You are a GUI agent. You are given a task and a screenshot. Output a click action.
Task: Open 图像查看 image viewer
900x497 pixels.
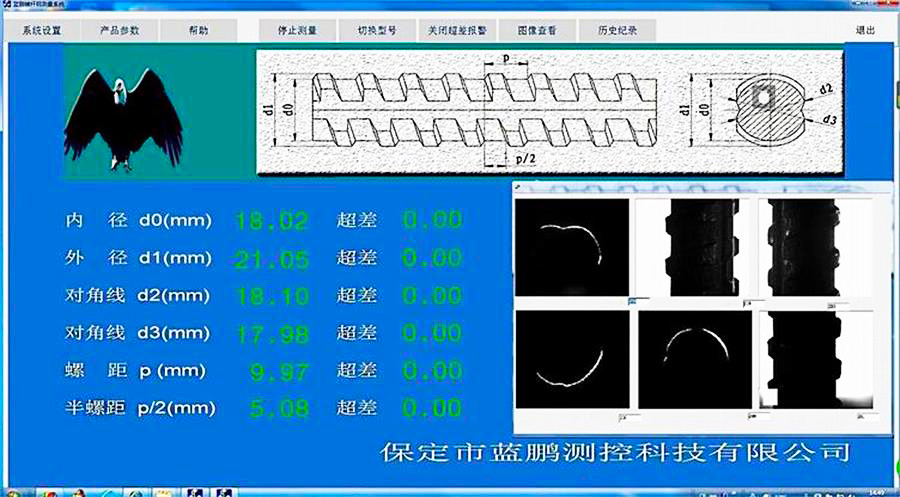535,30
